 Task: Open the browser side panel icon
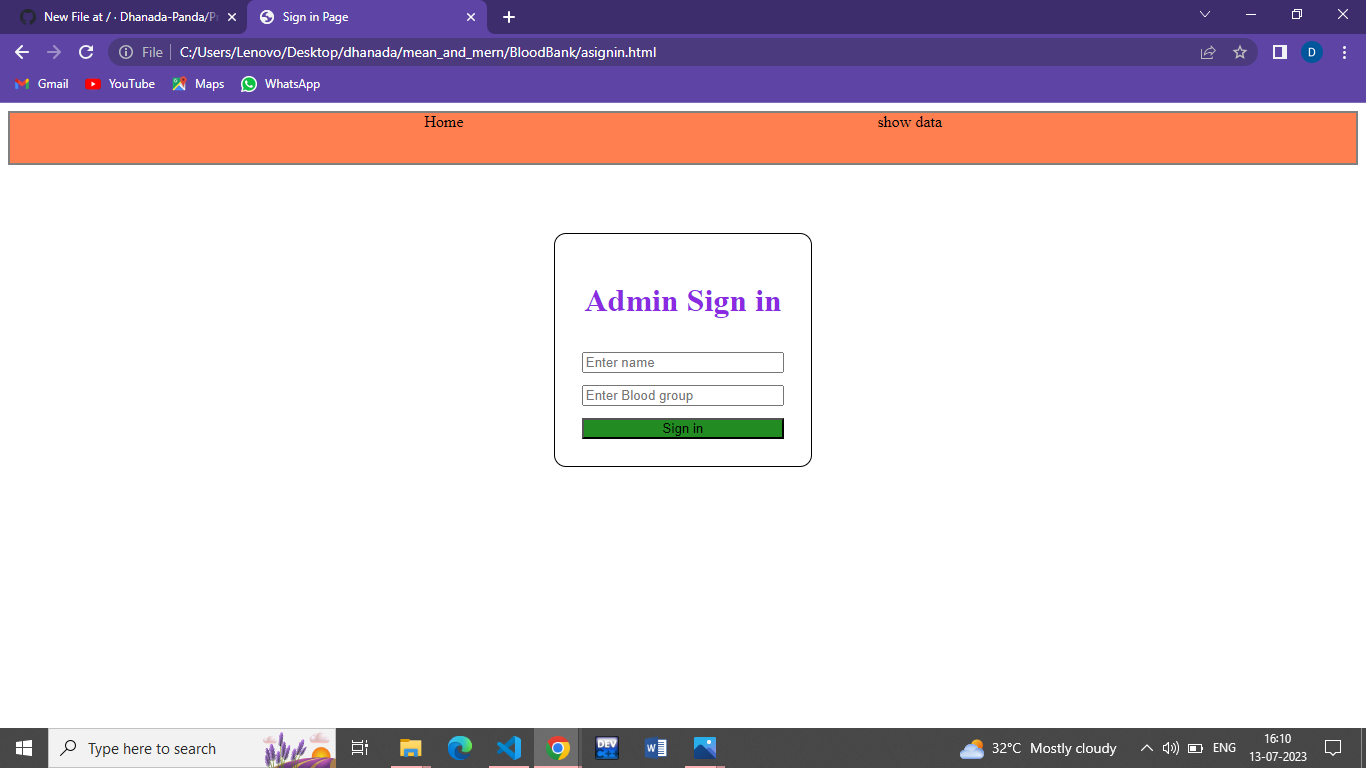pos(1279,52)
